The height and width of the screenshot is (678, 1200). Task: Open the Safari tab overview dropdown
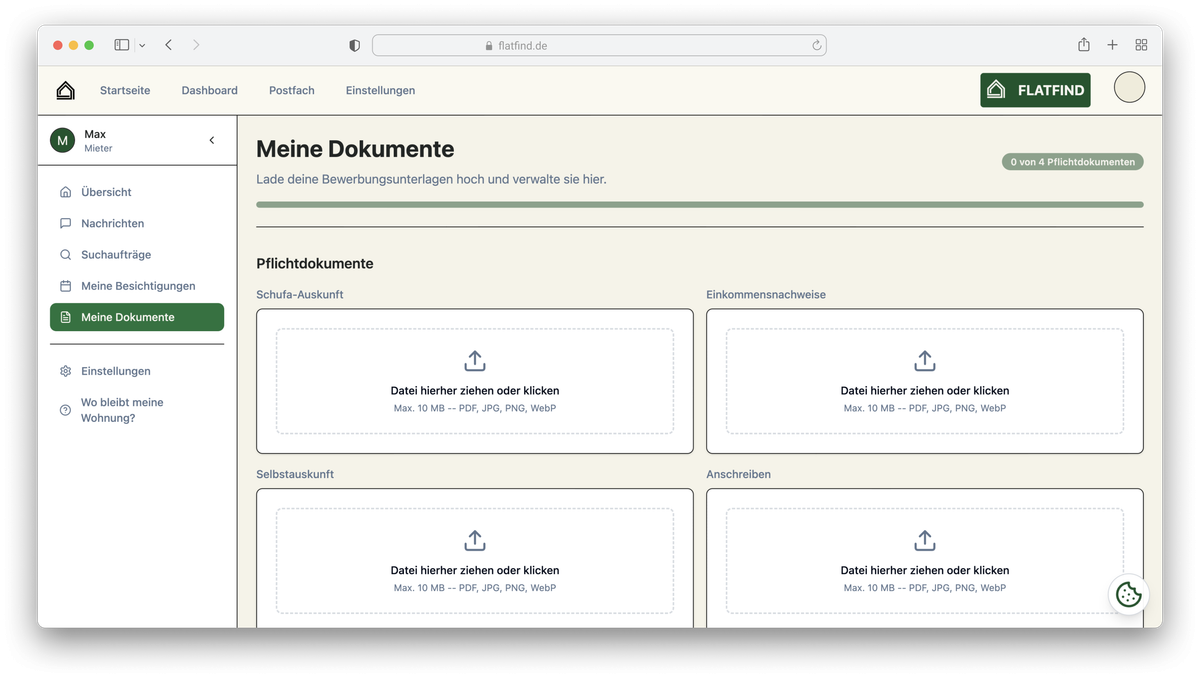coord(141,45)
